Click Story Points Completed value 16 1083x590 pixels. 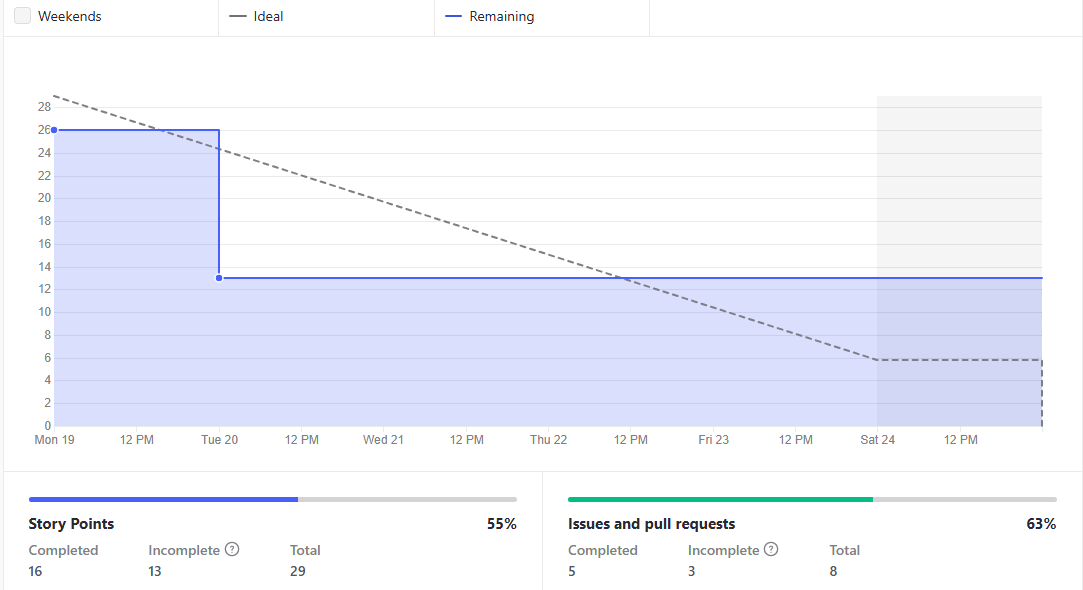click(x=35, y=571)
